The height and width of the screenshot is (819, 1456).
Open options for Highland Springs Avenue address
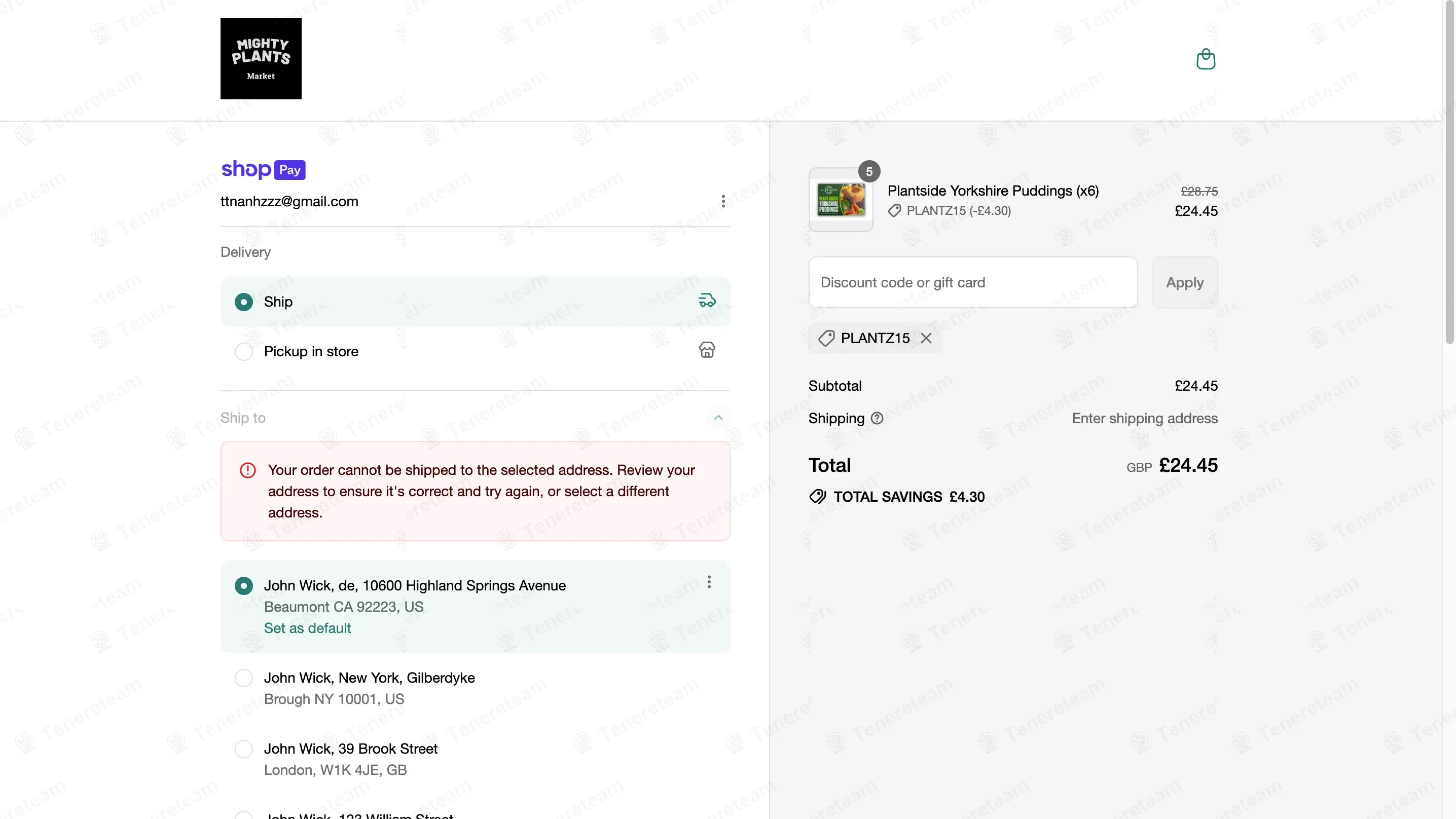coord(709,582)
